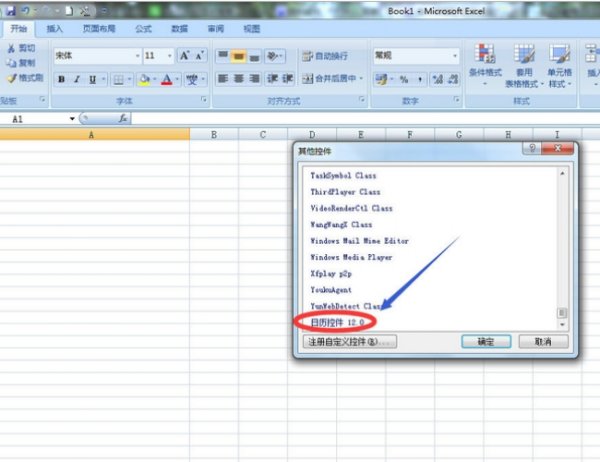This screenshot has height=462, width=600.
Task: Expand the number format dropdown (常规)
Action: pyautogui.click(x=455, y=56)
